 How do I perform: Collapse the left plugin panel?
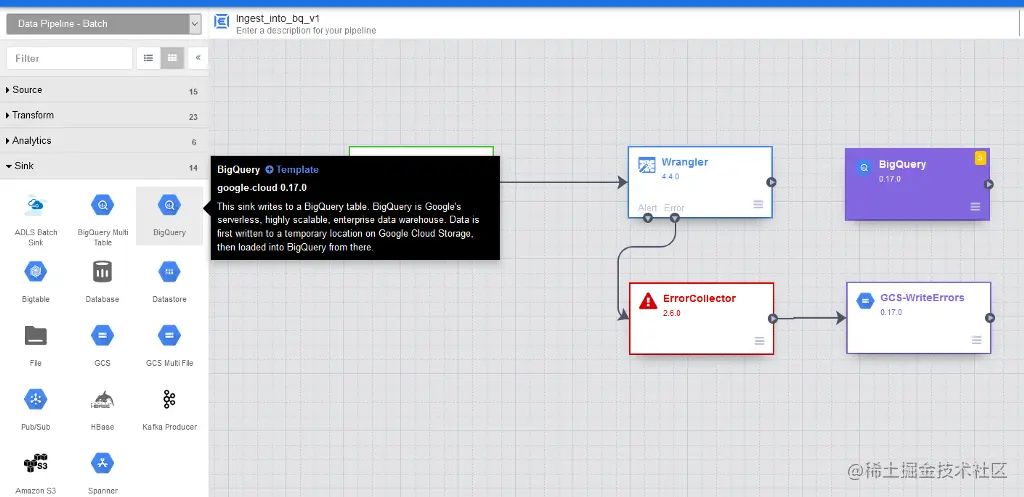tap(198, 58)
